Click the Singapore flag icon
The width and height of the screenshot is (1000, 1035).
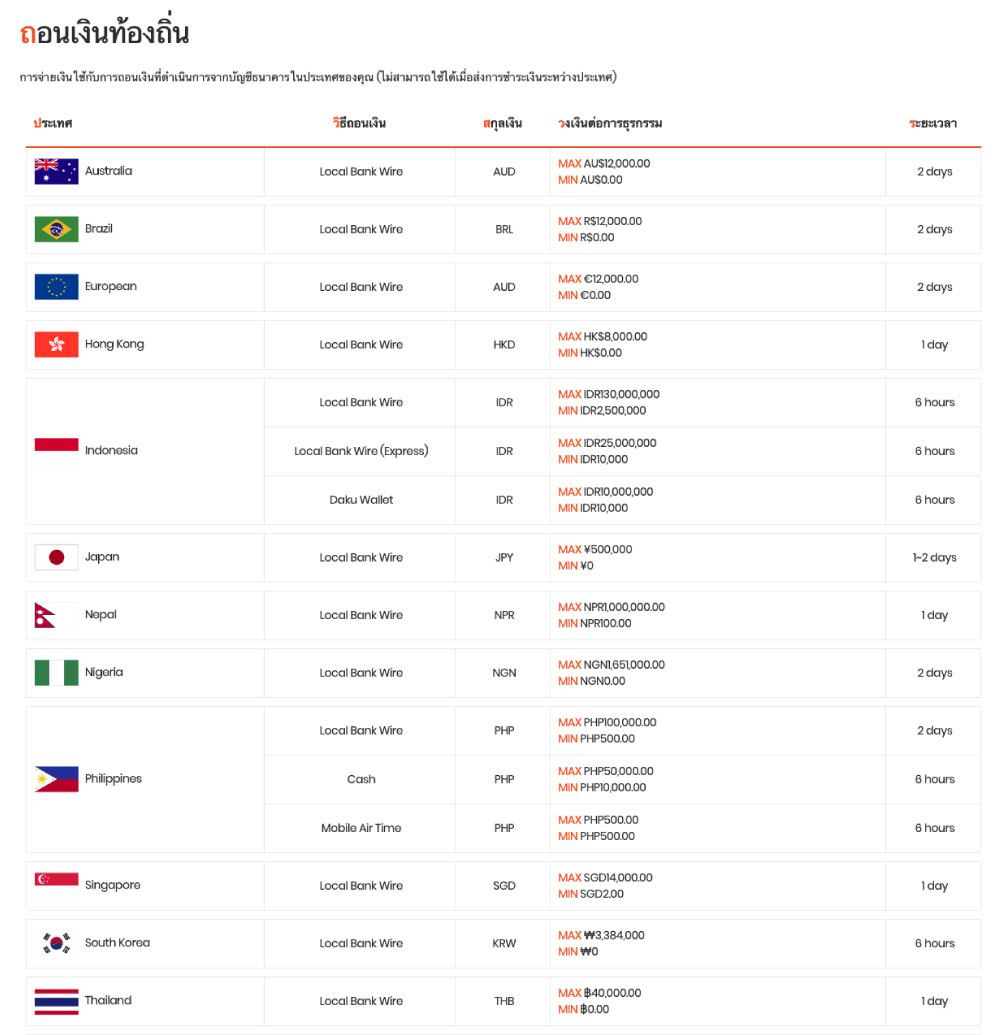(x=56, y=885)
